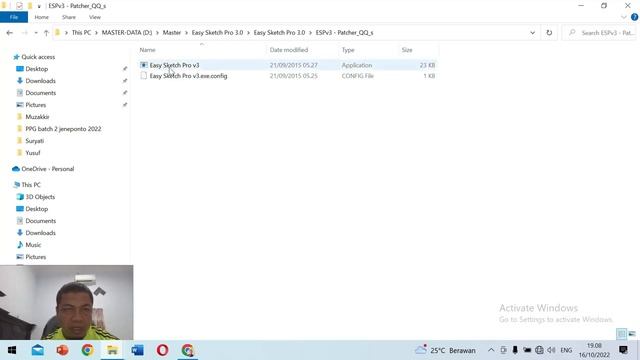The image size is (640, 360).
Task: Open second Chrome icon on taskbar
Action: tap(187, 350)
